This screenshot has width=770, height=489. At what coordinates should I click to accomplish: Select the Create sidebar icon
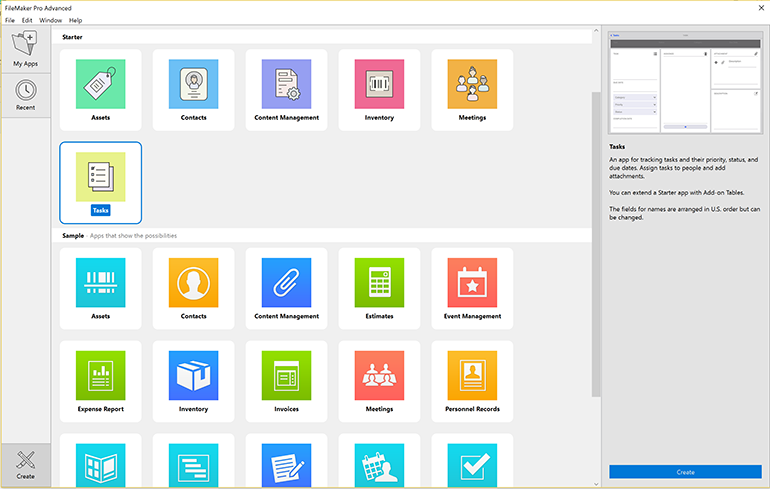click(26, 465)
